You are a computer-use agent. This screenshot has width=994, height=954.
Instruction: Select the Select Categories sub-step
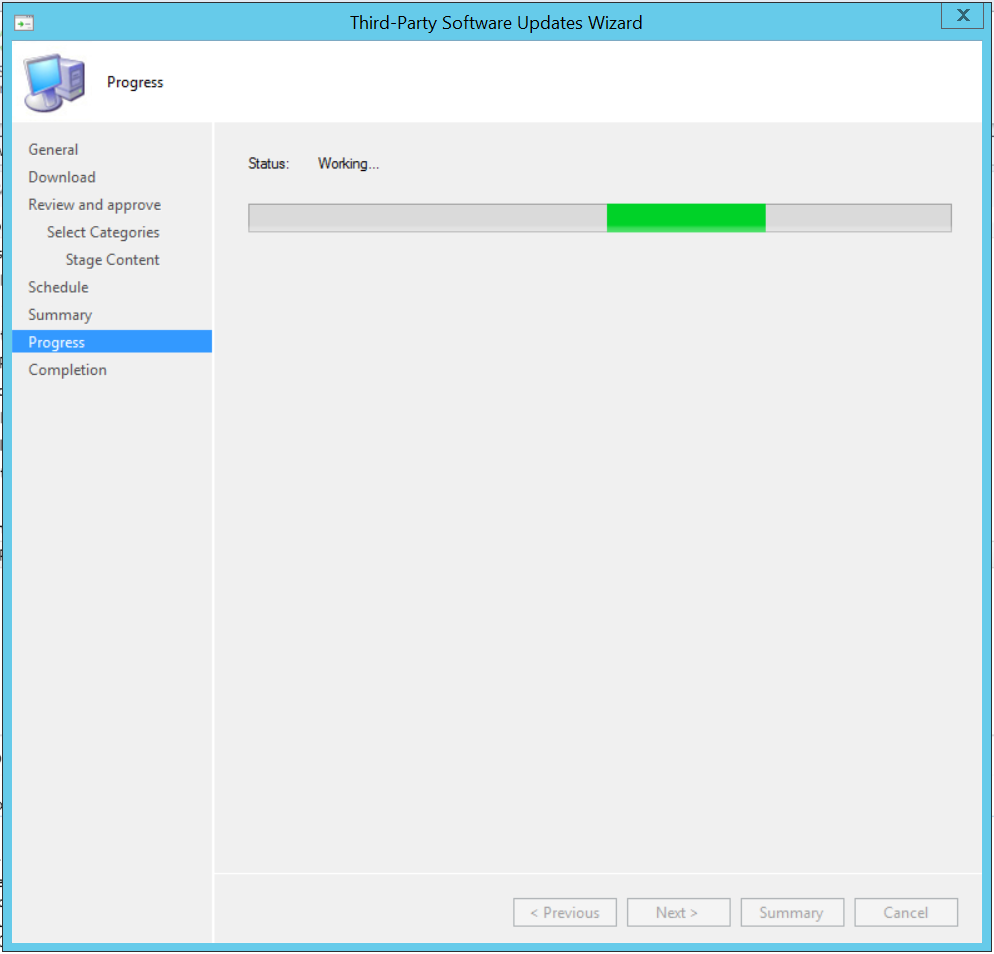click(103, 232)
